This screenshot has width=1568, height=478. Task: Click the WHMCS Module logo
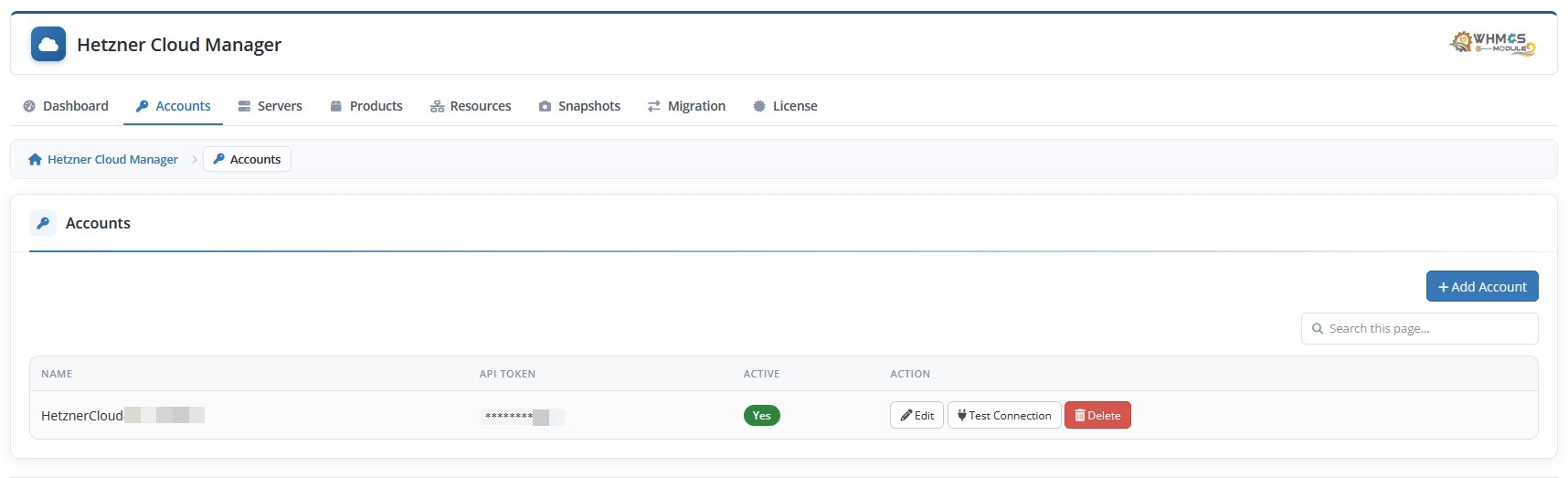[1492, 43]
